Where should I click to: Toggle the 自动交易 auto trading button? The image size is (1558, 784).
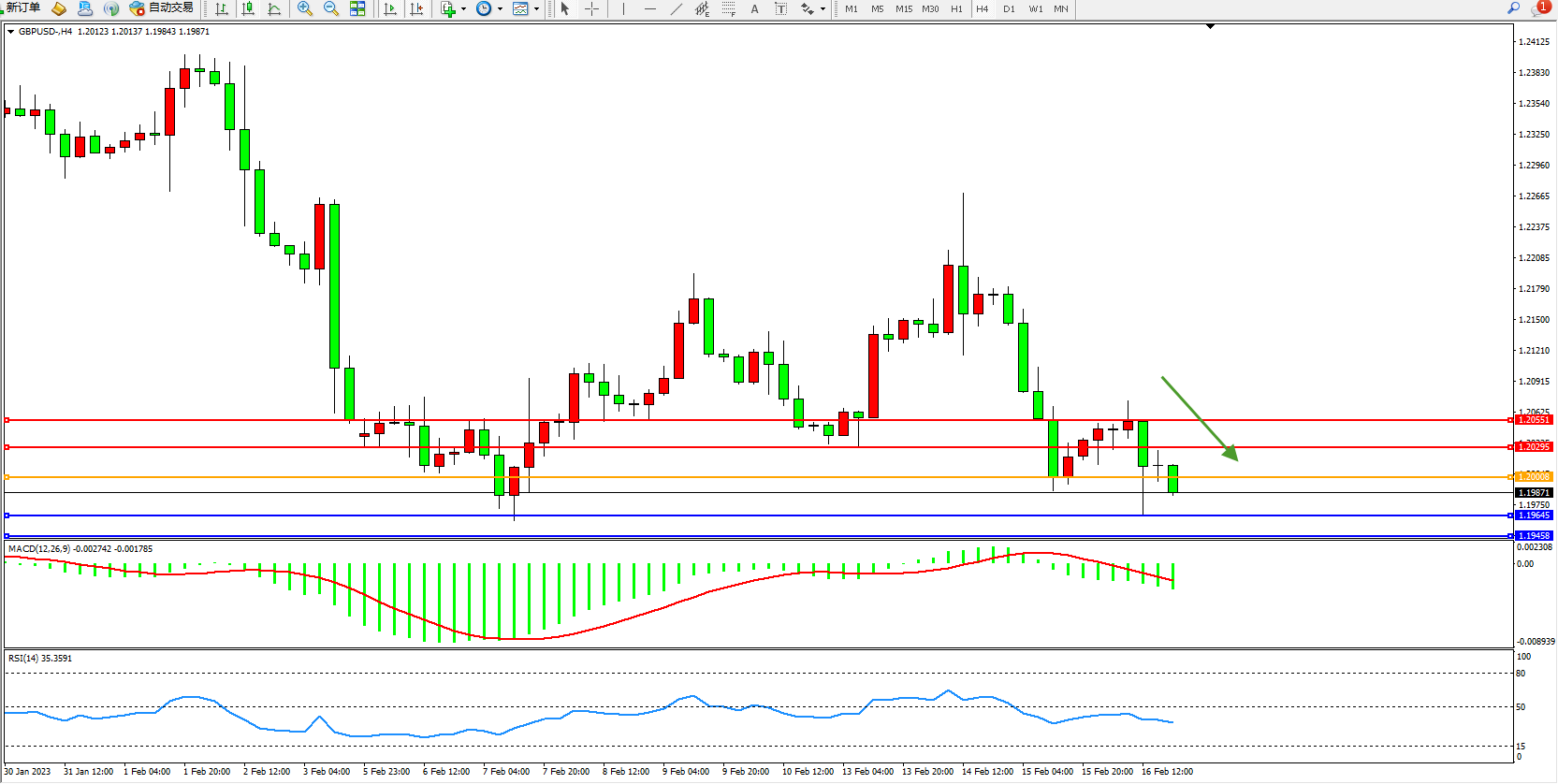tap(162, 8)
